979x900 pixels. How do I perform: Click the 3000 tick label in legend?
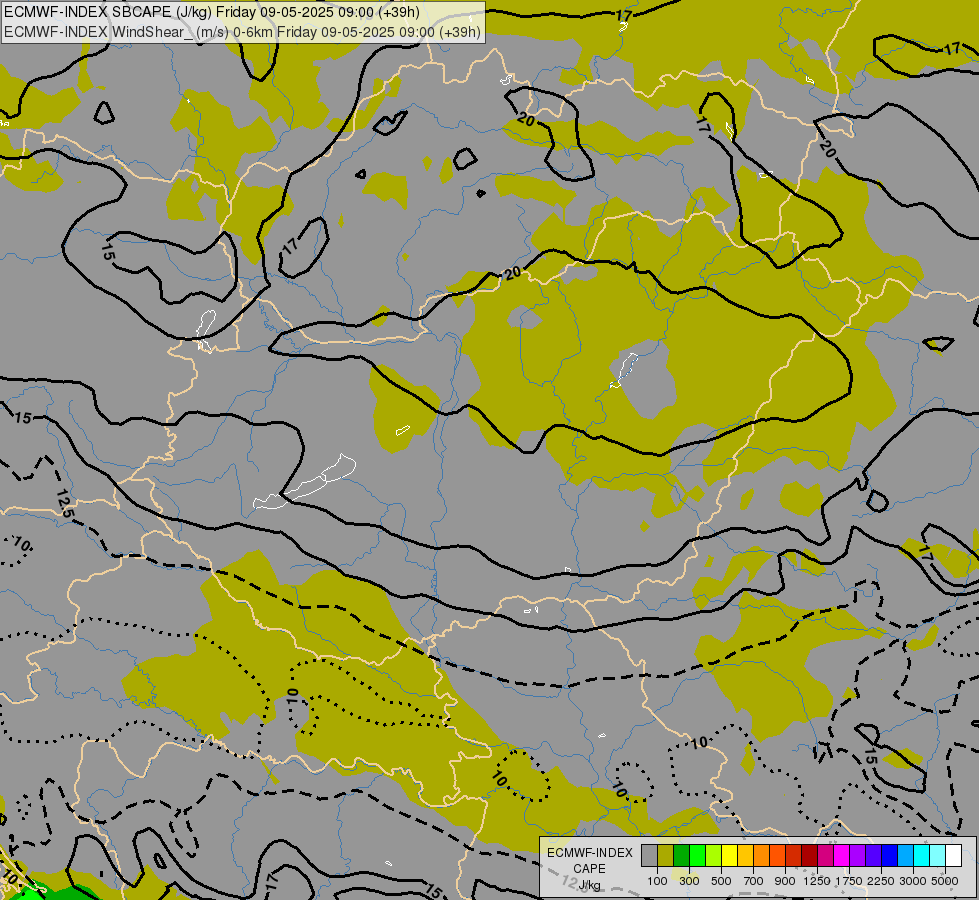click(913, 881)
